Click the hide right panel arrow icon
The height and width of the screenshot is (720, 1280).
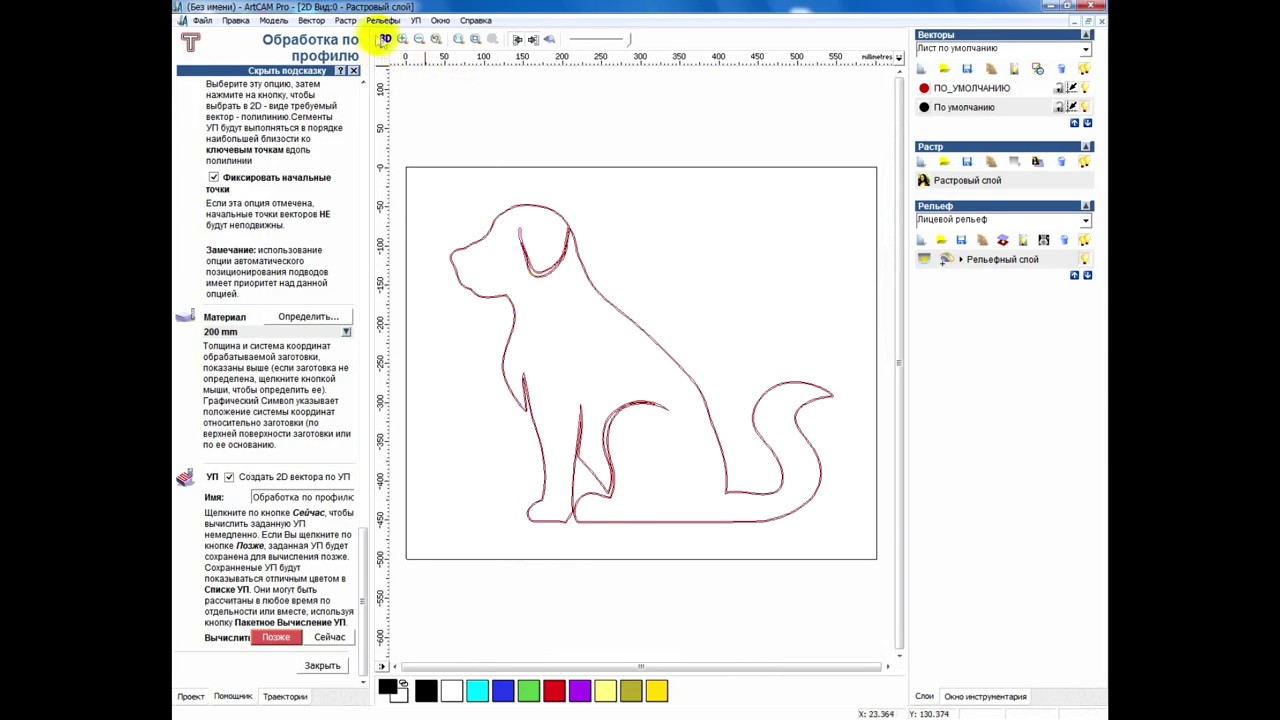coord(533,39)
